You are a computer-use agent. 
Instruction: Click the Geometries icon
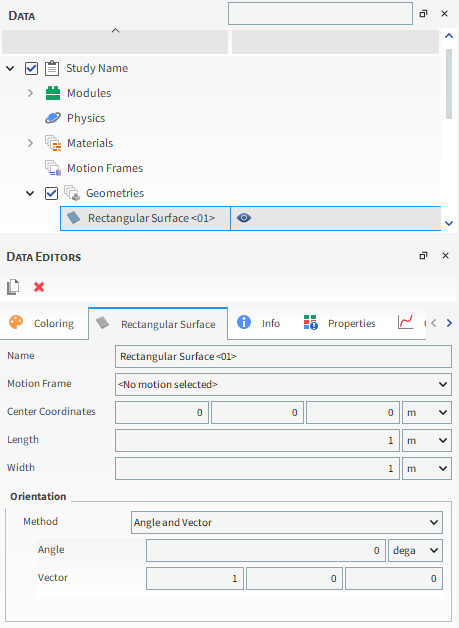[72, 193]
